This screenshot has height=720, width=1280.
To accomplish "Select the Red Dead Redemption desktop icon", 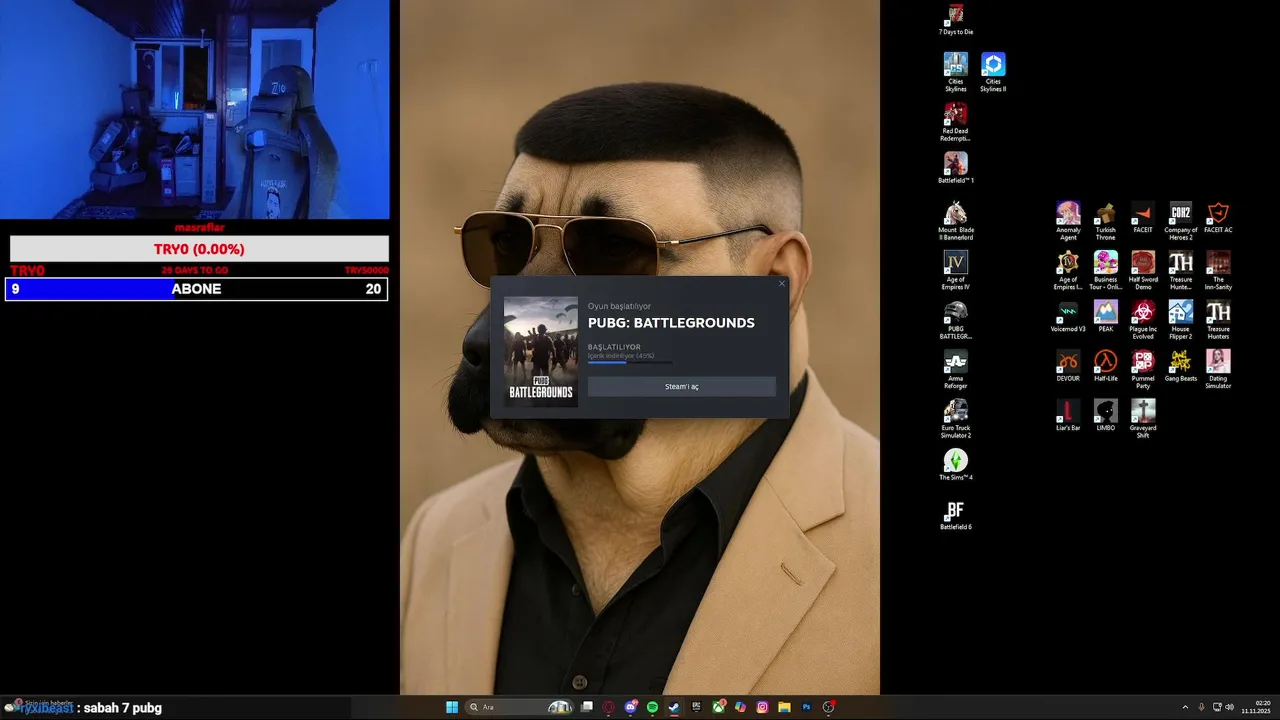I will (956, 122).
